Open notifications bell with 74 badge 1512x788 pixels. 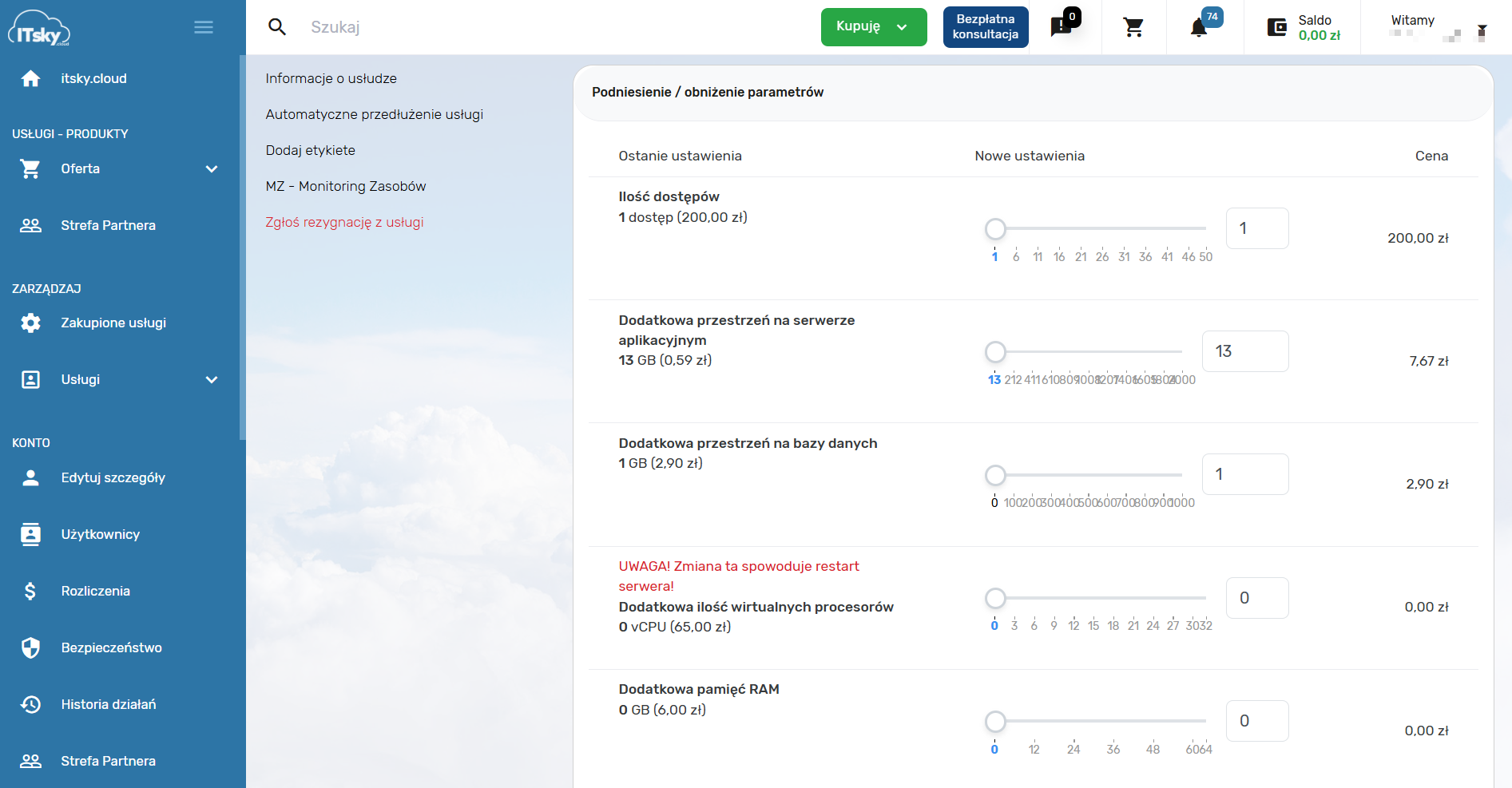click(1200, 26)
